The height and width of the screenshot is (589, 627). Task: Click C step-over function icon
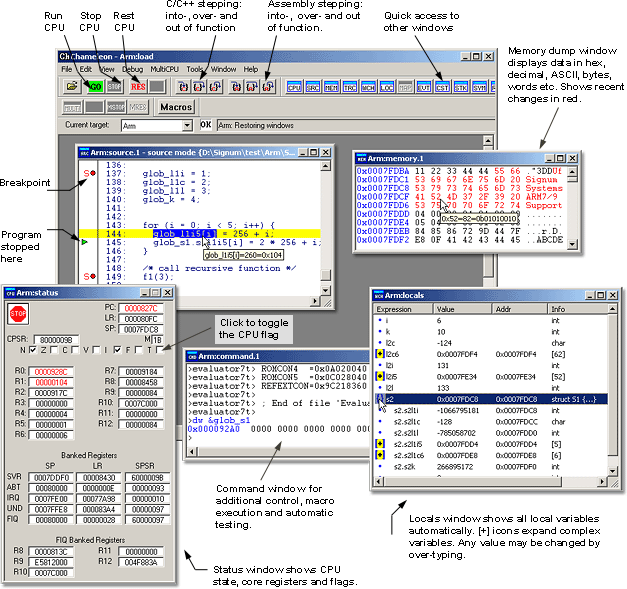(199, 86)
